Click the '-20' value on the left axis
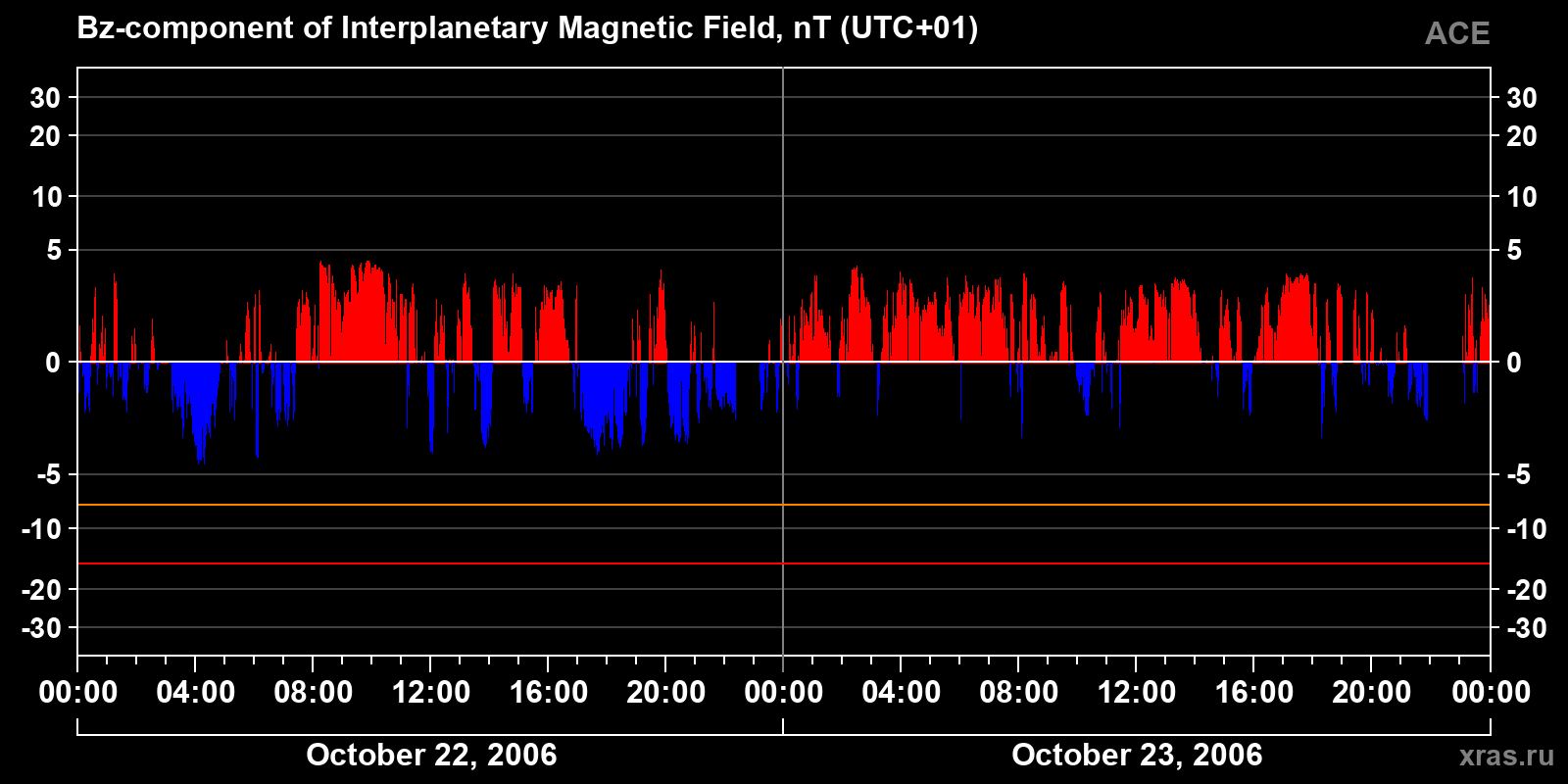Image resolution: width=1568 pixels, height=784 pixels. 42,590
